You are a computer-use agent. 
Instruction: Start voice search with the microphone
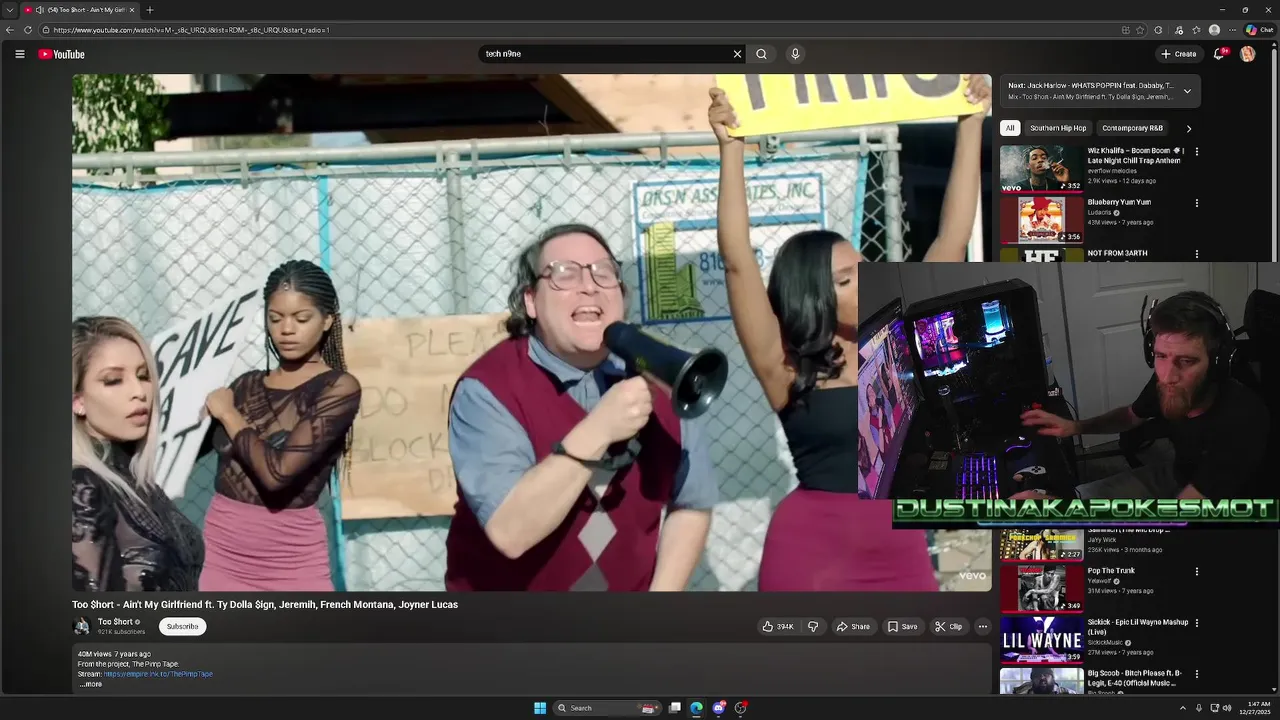pyautogui.click(x=795, y=54)
